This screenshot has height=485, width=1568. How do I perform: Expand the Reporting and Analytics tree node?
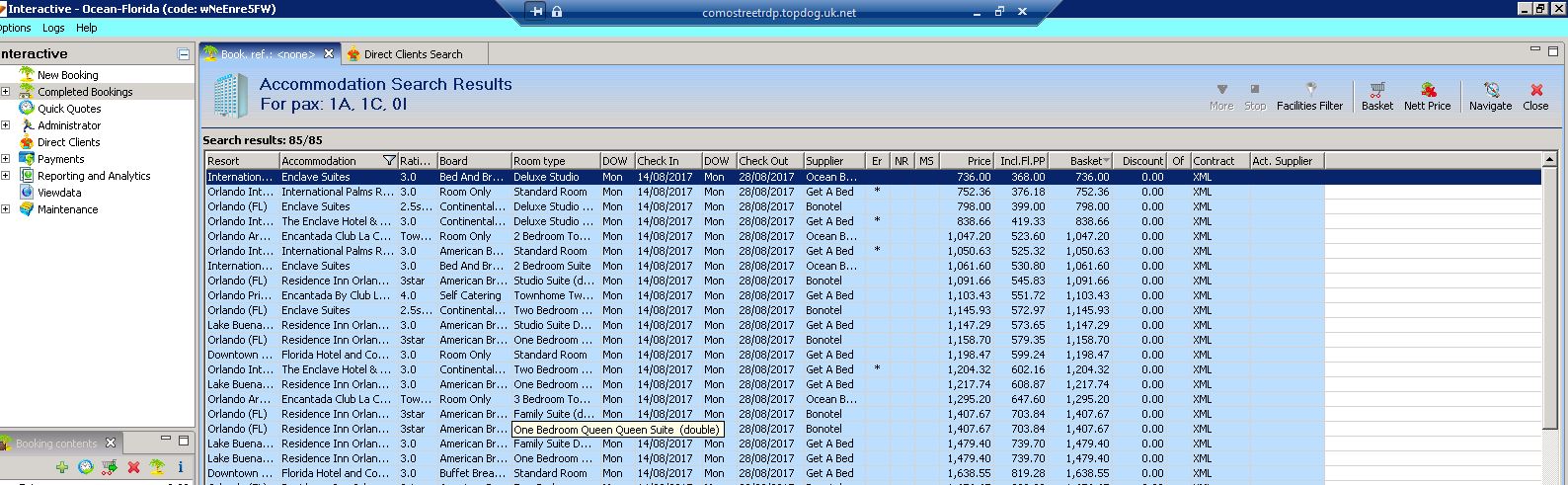[5, 175]
